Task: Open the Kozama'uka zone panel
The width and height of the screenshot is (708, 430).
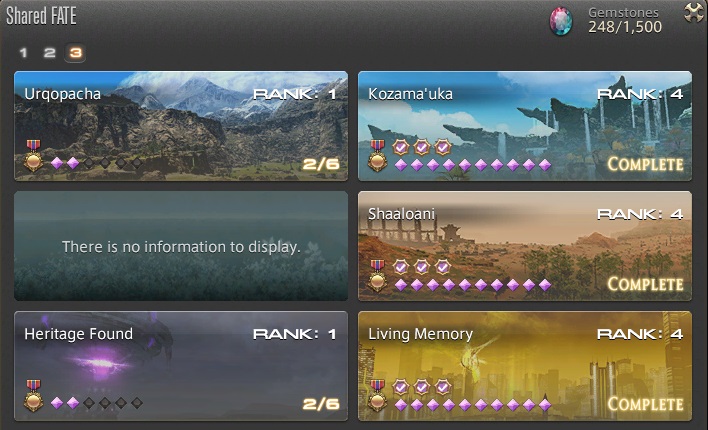Action: click(x=525, y=126)
